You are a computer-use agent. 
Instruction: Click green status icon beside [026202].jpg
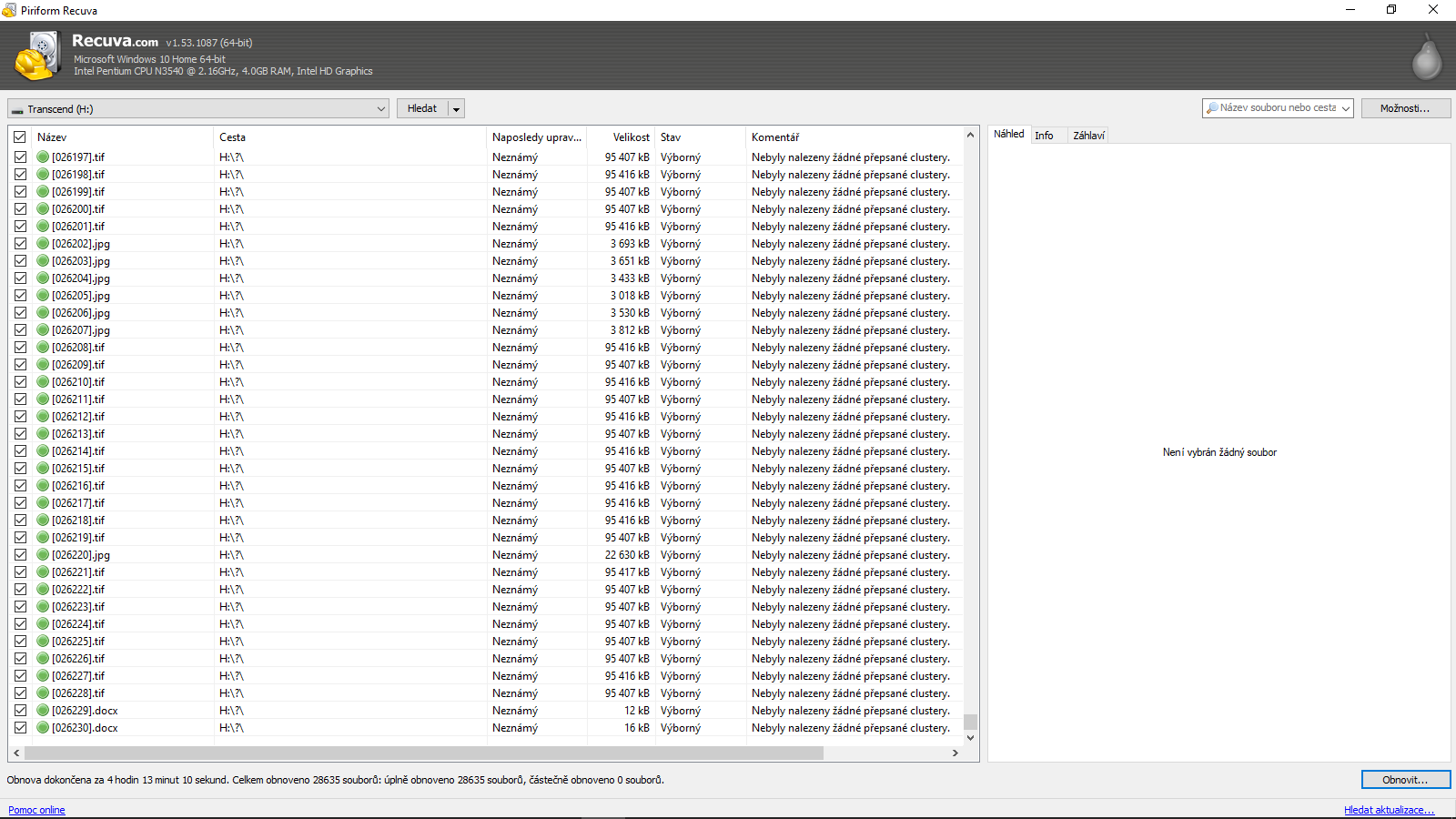(43, 244)
